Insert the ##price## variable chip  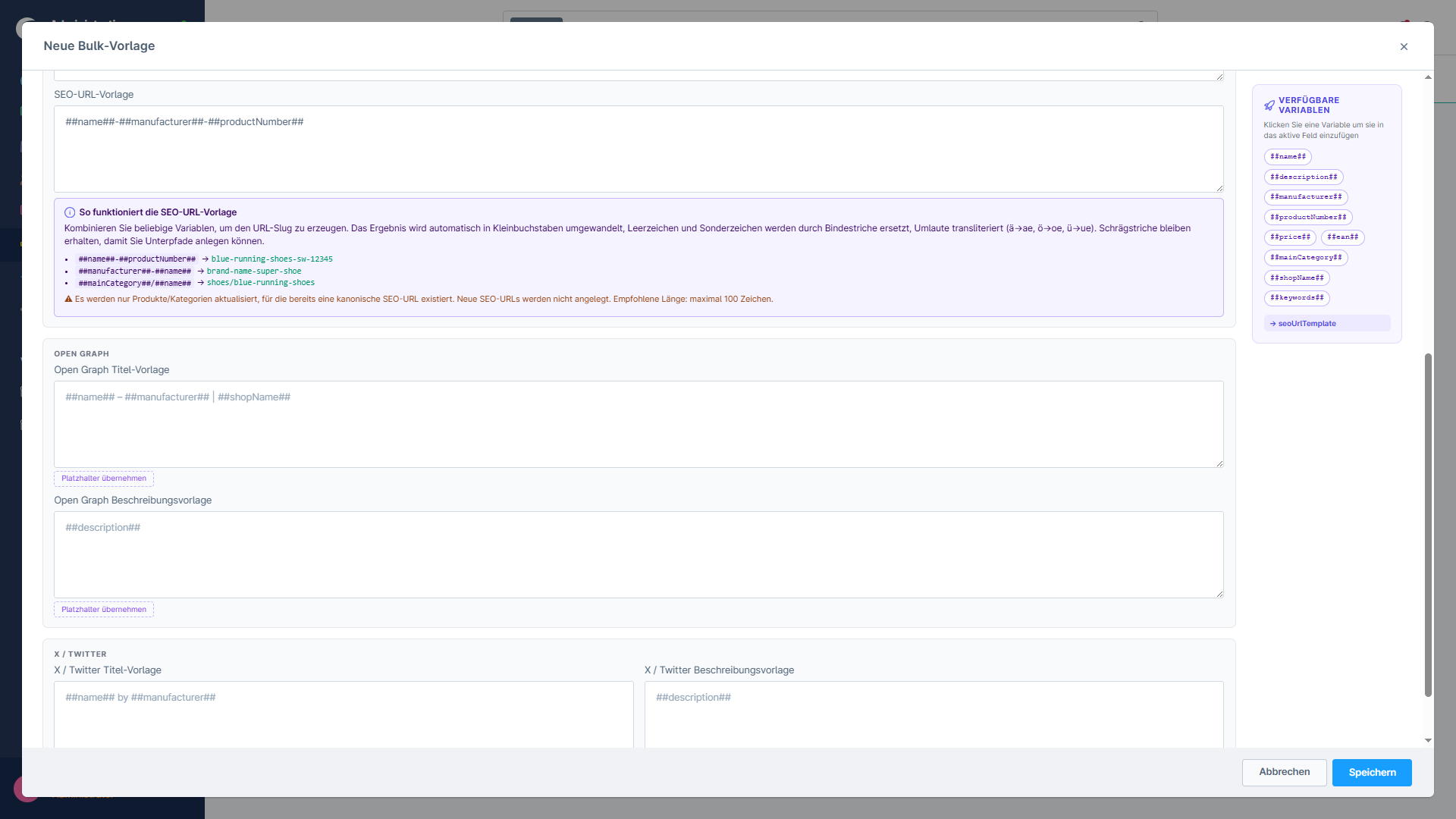pyautogui.click(x=1290, y=237)
